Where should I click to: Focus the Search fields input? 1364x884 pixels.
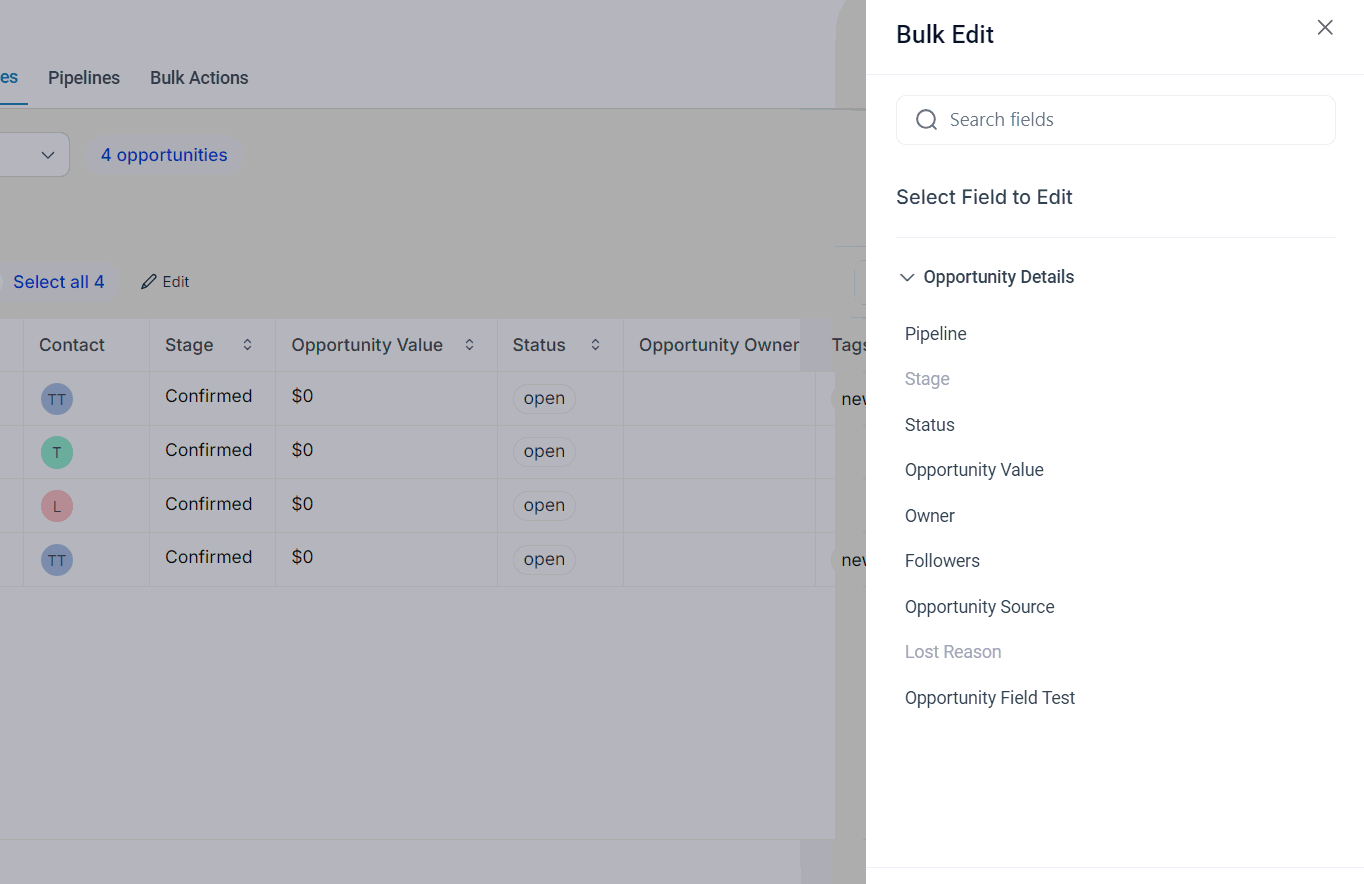[x=1130, y=120]
